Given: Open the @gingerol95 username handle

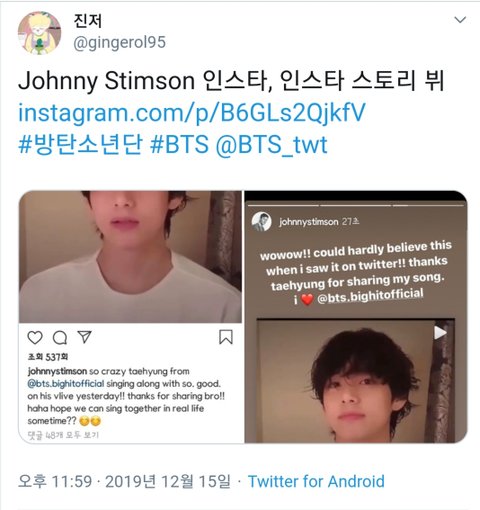Looking at the screenshot, I should pyautogui.click(x=119, y=43).
